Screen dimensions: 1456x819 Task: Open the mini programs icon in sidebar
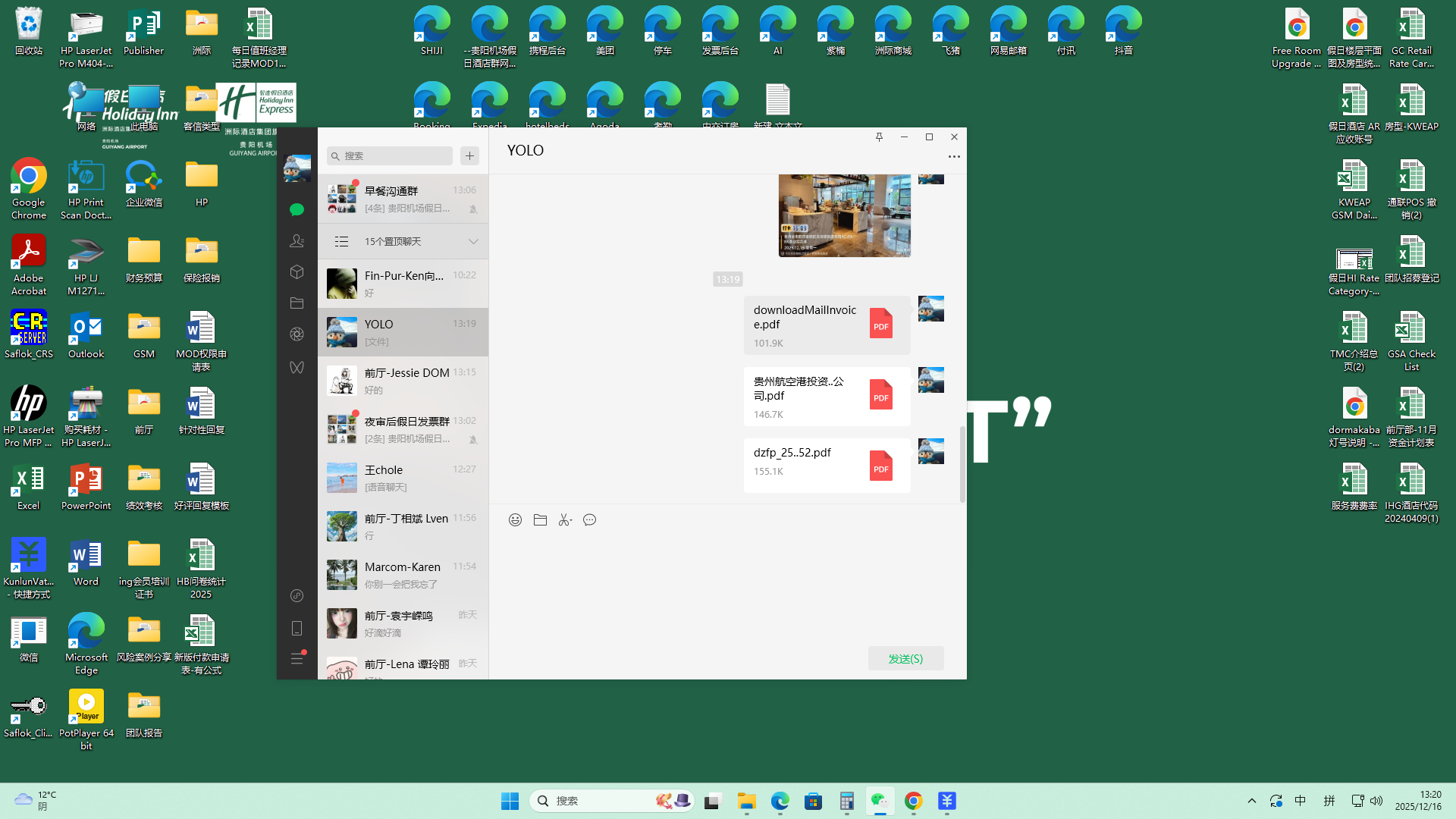click(x=297, y=596)
